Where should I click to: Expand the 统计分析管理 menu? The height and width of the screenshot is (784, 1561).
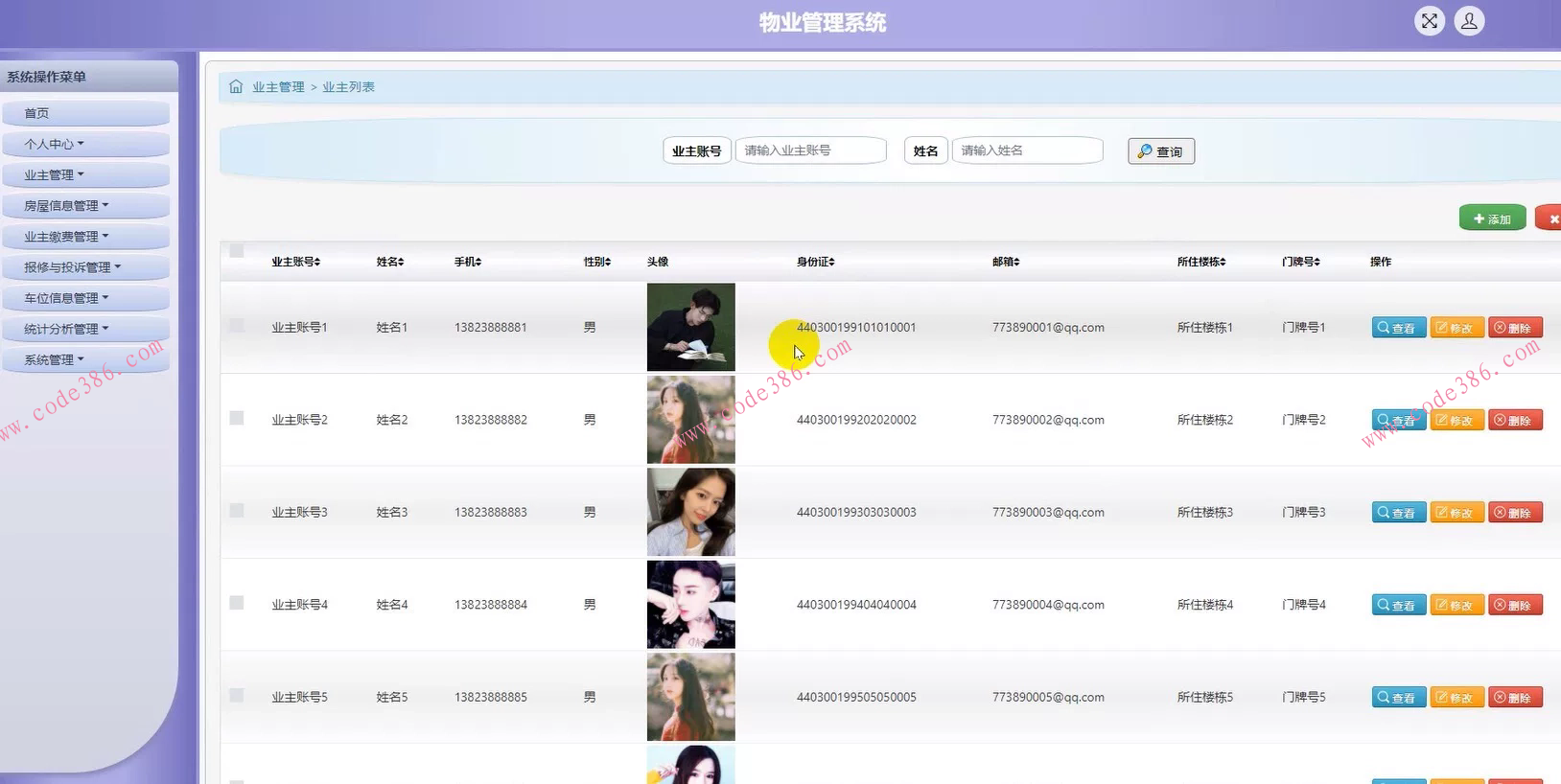tap(85, 329)
